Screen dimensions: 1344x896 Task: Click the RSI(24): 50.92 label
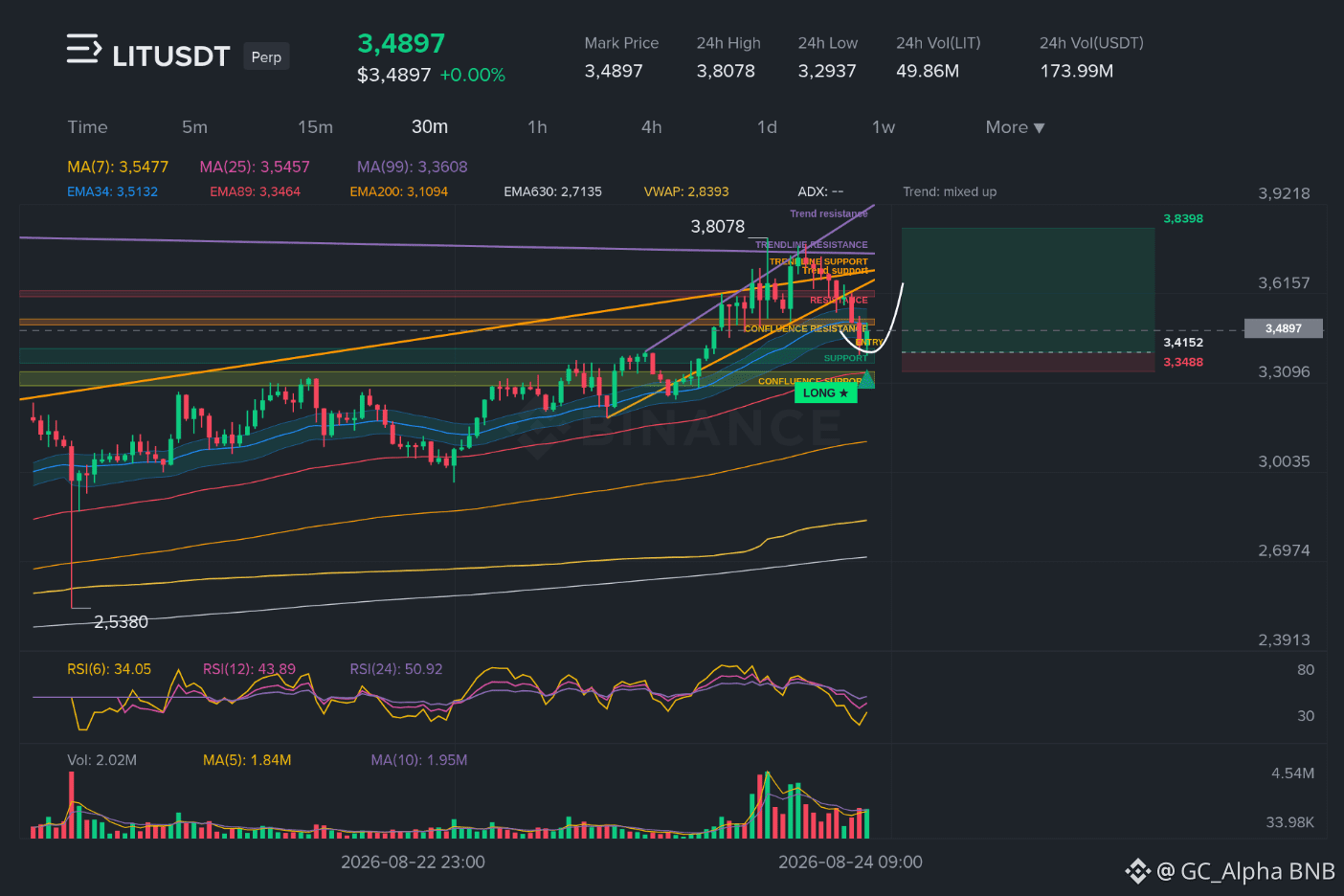click(x=396, y=669)
